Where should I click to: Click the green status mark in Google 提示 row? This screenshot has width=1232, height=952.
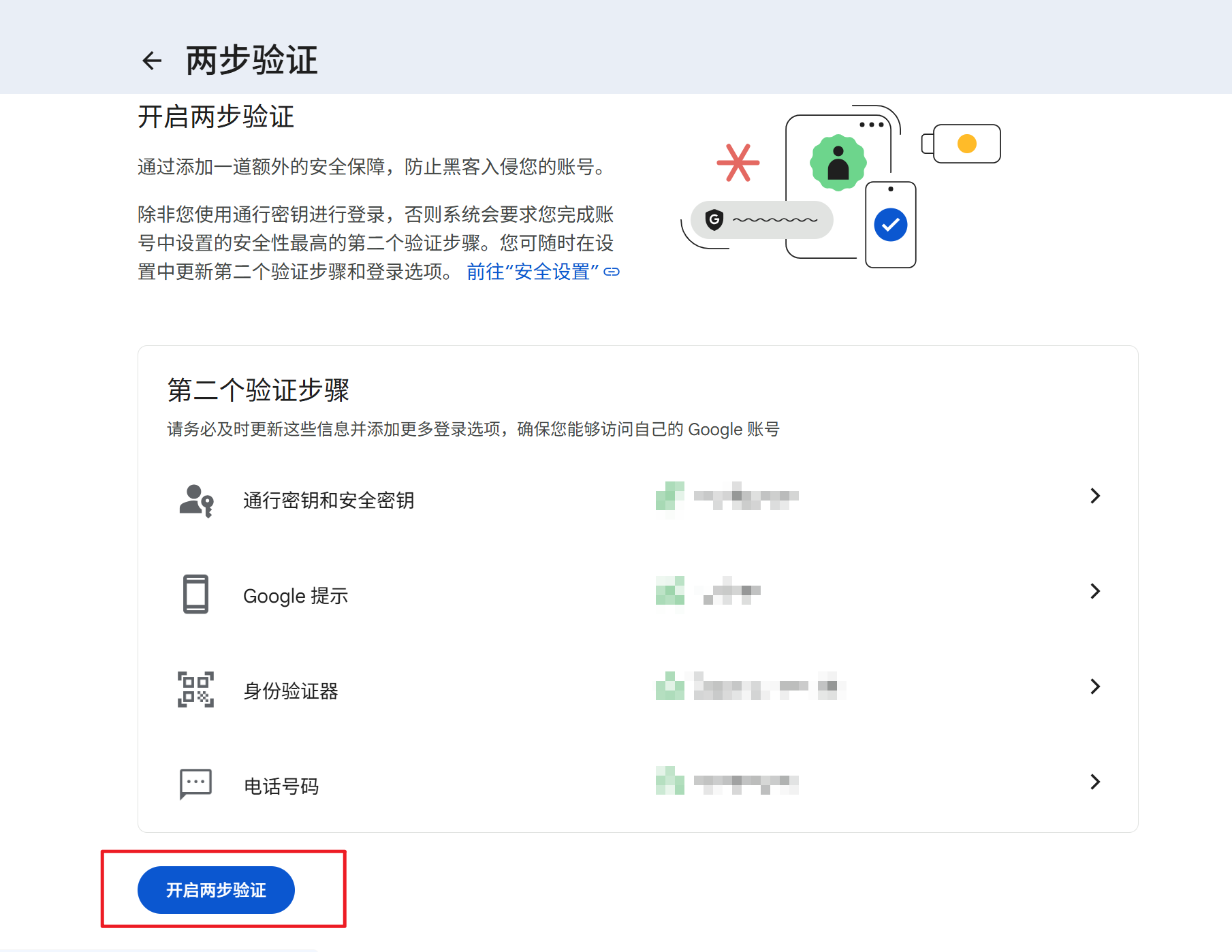pos(670,591)
